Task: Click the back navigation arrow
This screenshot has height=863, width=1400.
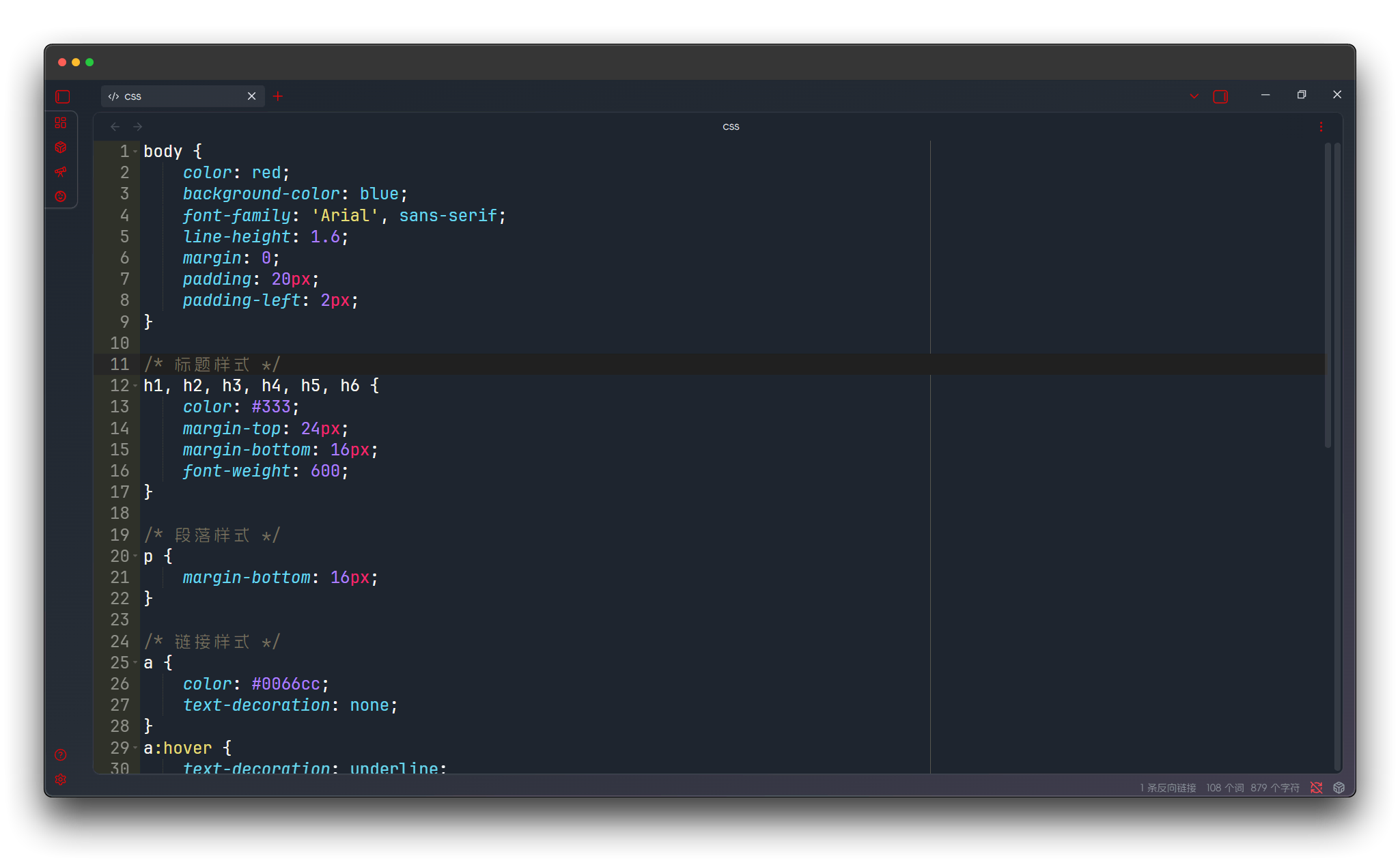Action: 114,126
